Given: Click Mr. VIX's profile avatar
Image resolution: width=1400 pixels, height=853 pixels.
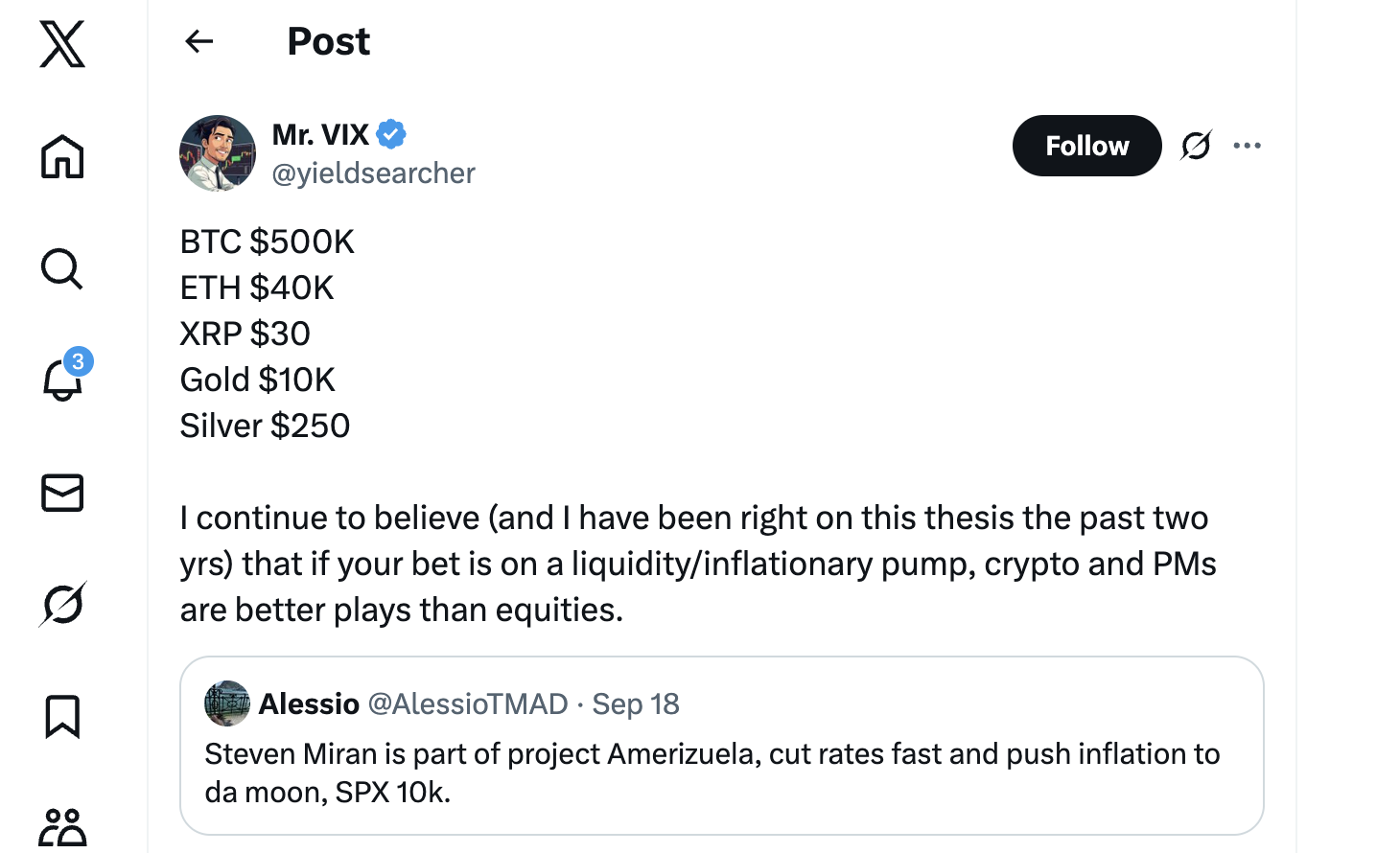Looking at the screenshot, I should coord(218,153).
